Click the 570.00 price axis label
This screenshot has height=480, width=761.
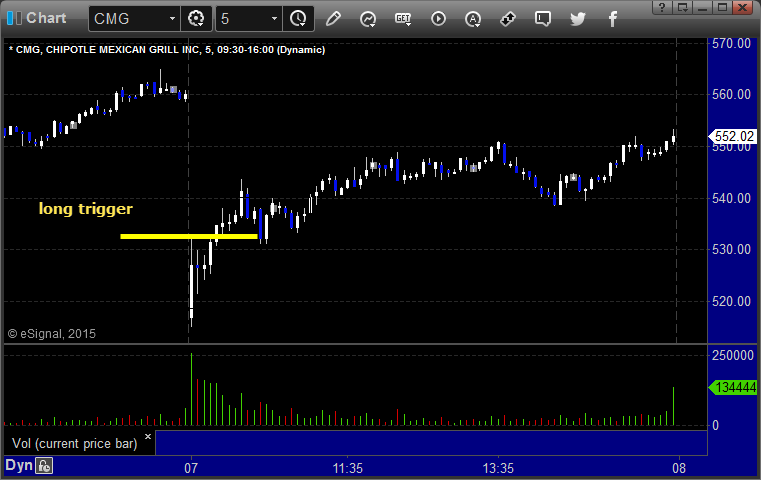click(731, 43)
